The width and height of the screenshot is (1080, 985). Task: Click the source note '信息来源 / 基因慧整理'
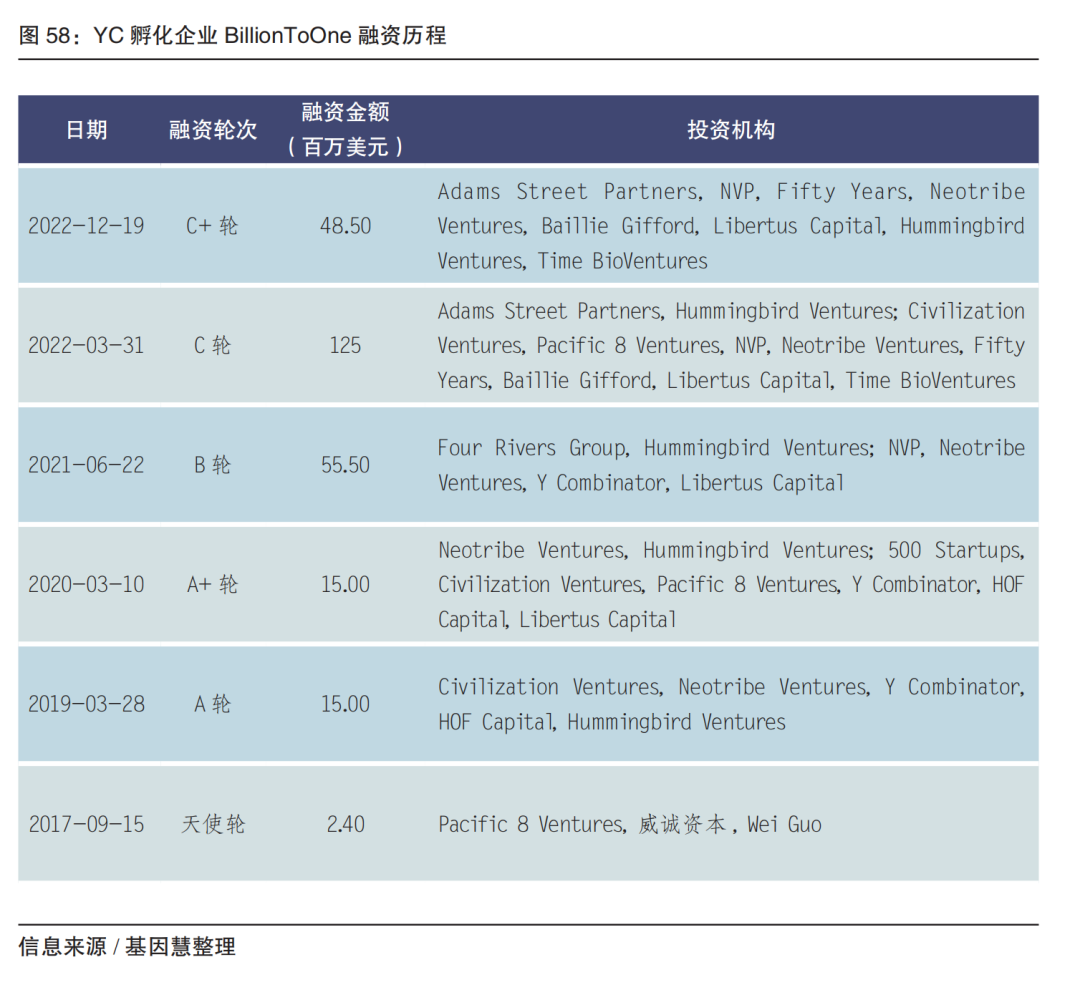click(x=127, y=946)
